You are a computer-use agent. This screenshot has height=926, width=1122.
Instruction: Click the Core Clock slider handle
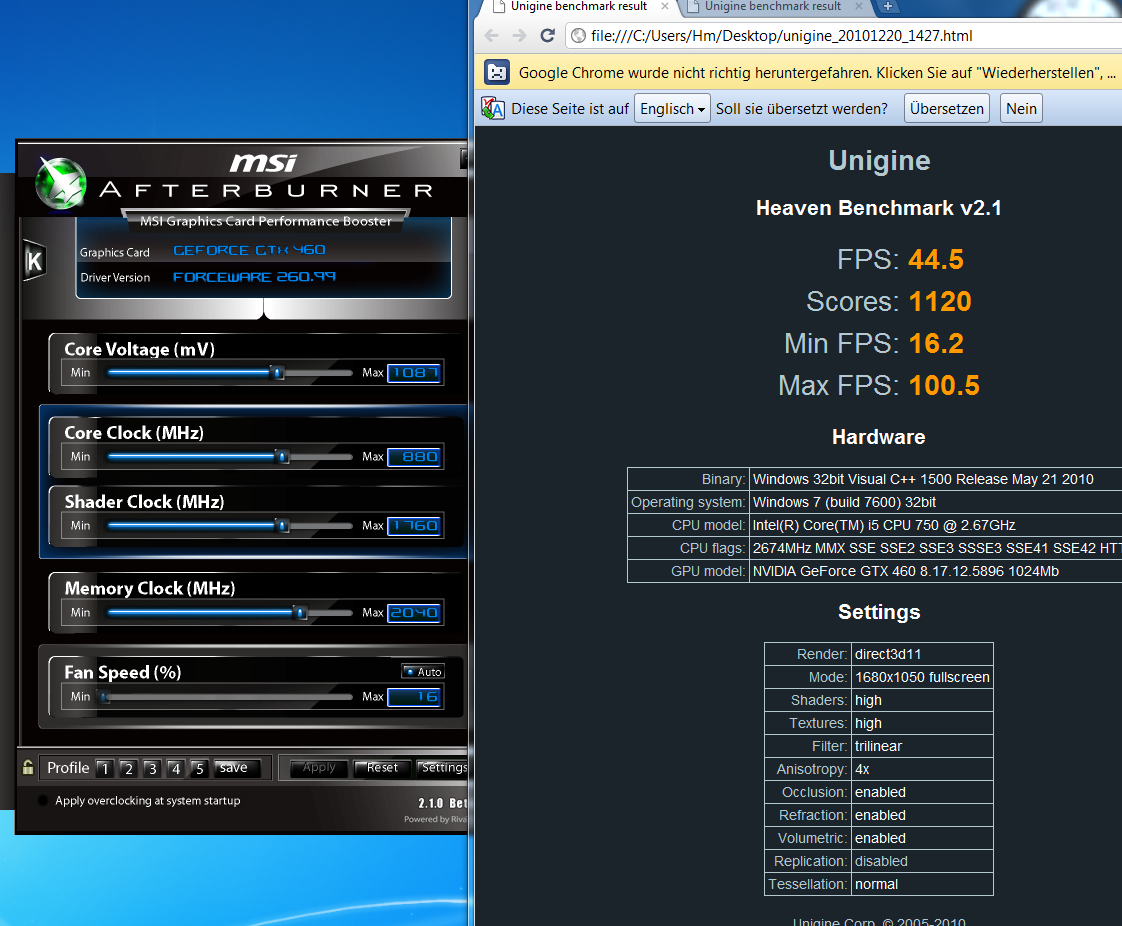click(x=283, y=457)
